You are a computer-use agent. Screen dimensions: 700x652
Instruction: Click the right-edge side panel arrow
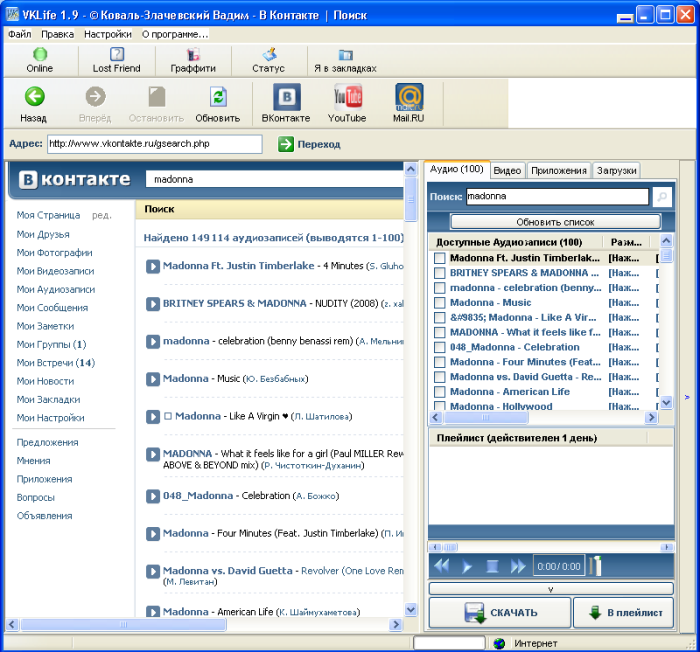click(687, 397)
